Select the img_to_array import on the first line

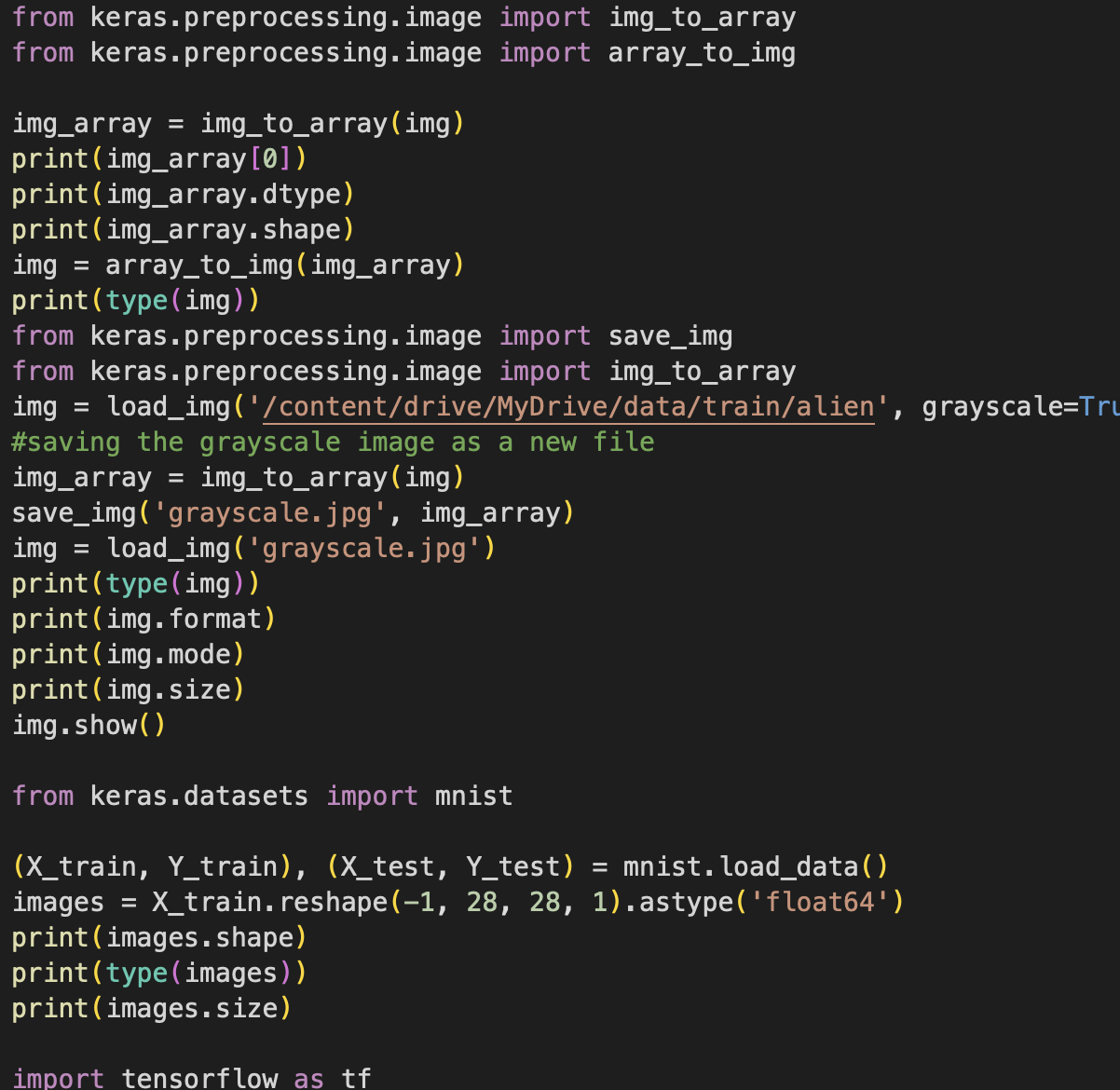coord(703,17)
